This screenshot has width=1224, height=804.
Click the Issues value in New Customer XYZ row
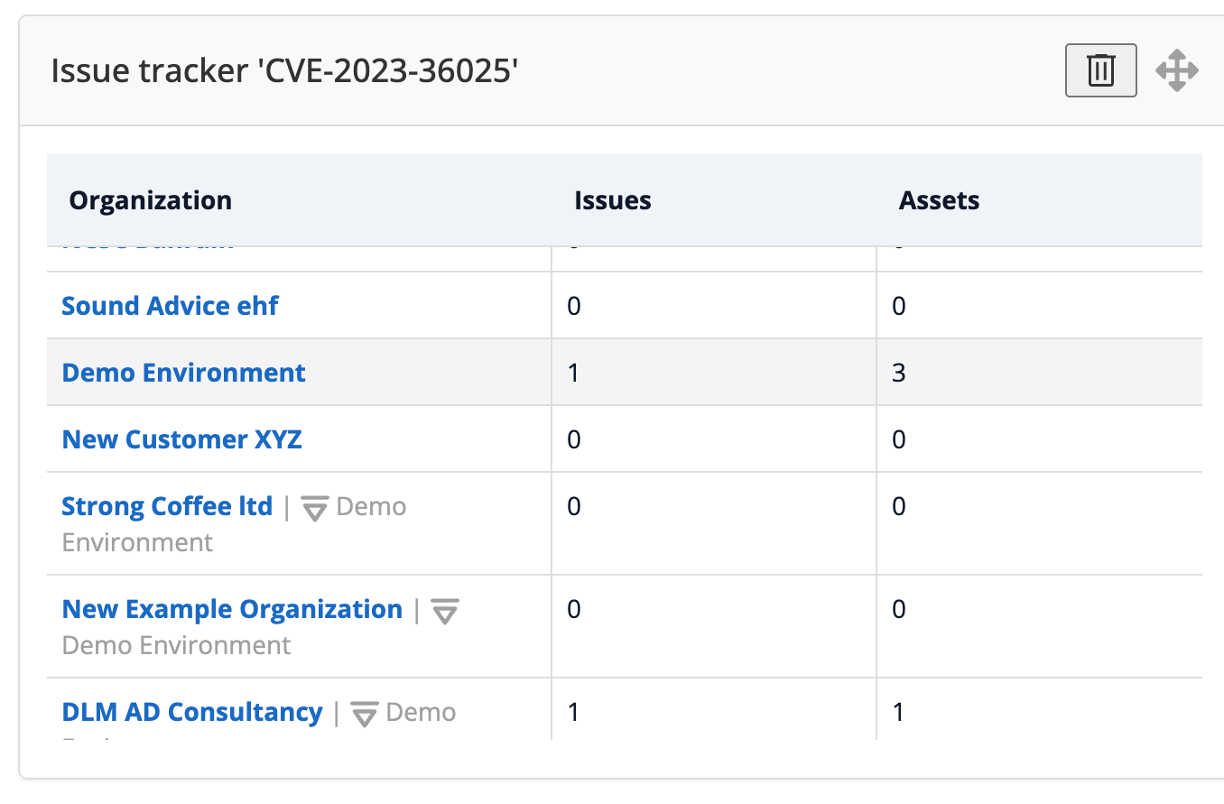click(x=574, y=440)
